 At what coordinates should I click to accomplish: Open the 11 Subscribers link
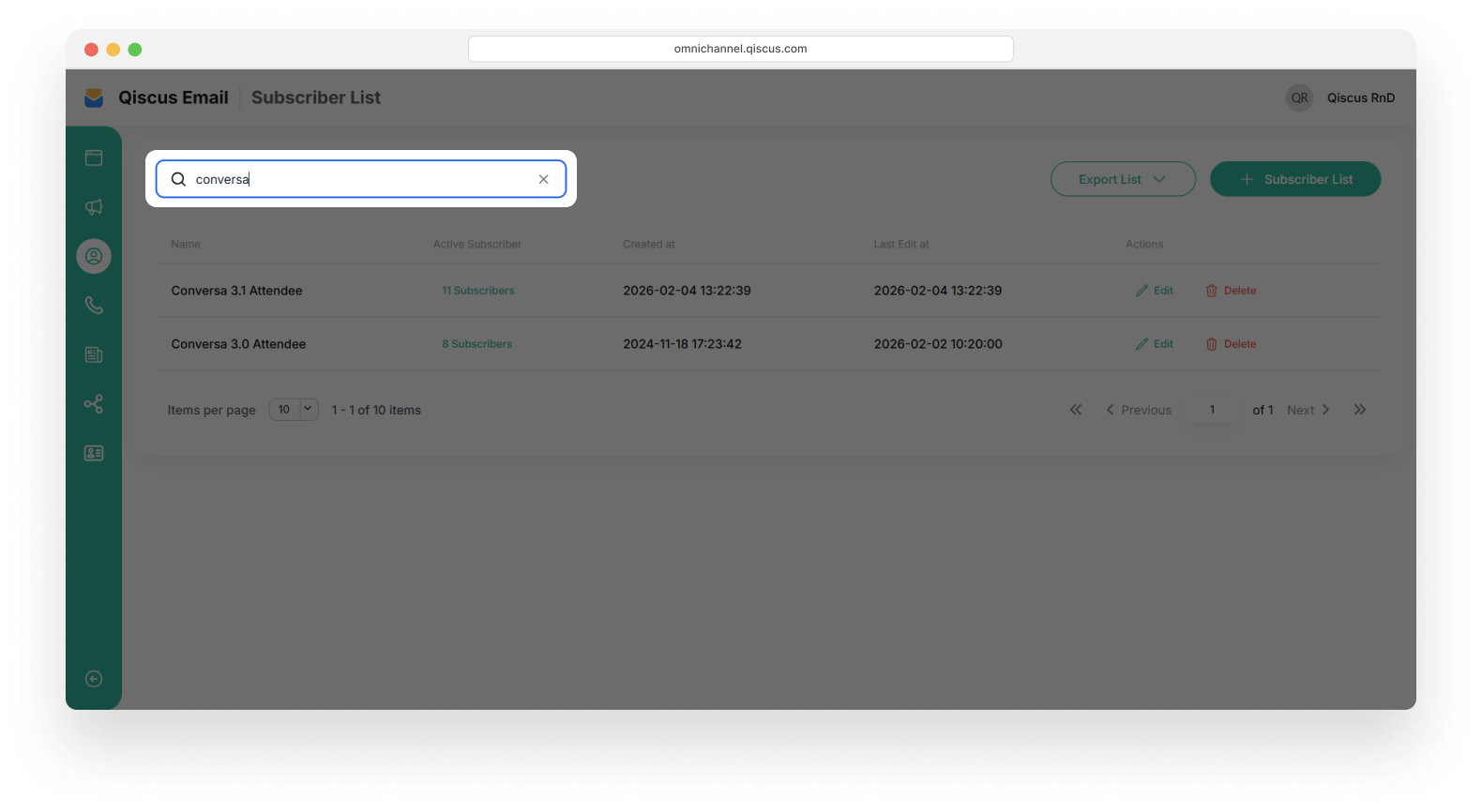[478, 291]
